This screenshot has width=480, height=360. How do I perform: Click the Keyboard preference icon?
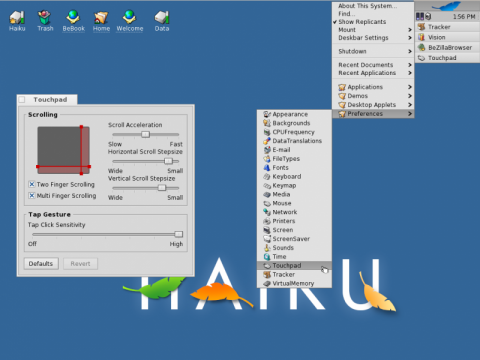pos(267,176)
